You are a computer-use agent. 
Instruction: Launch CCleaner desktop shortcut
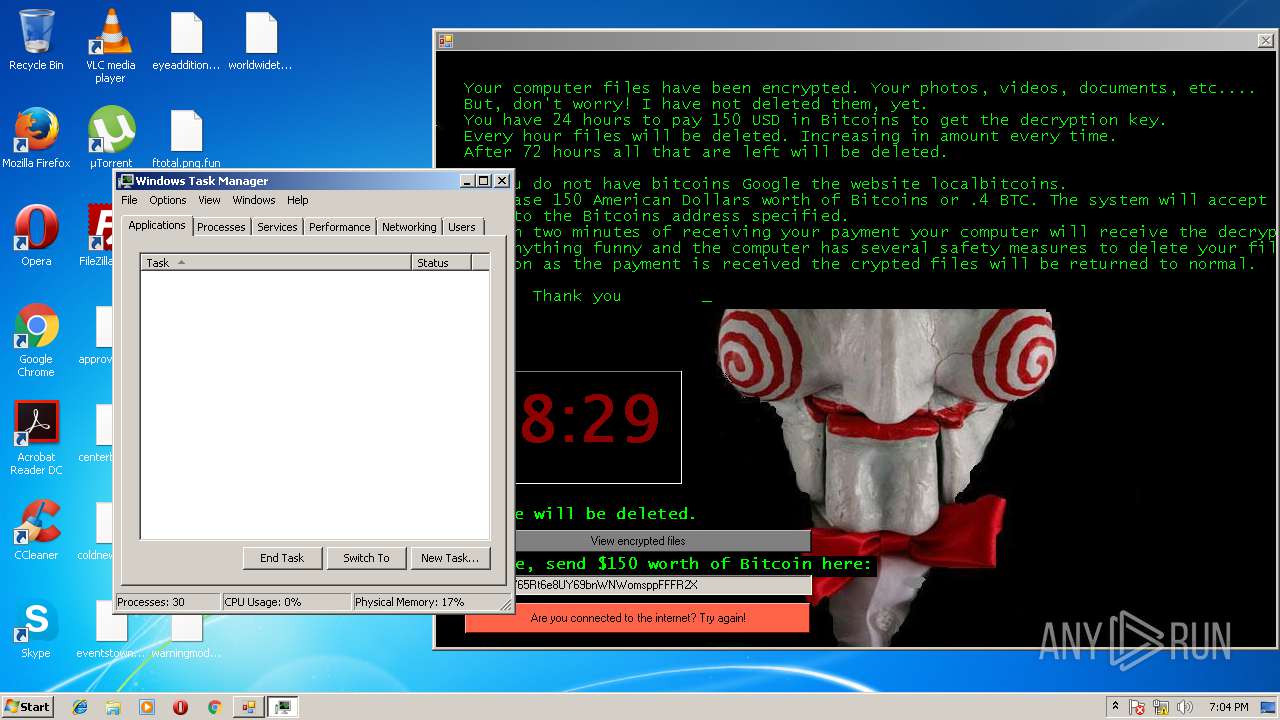tap(36, 530)
